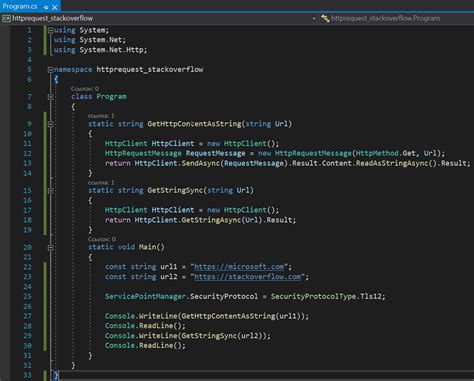Follow the https://microsoft.com link
Viewport: 474px width, 381px height.
239,267
